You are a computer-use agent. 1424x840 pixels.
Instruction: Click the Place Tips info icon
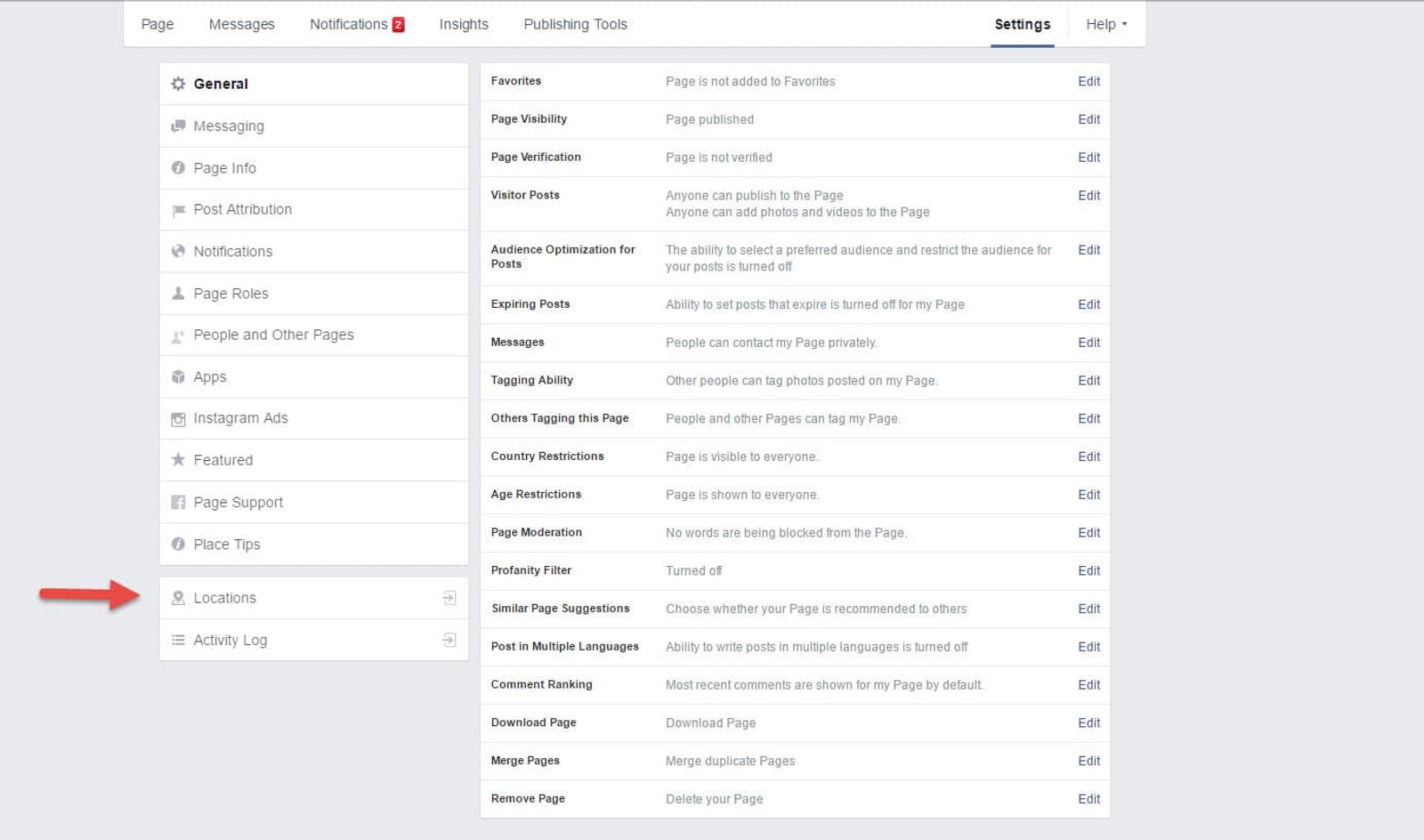pos(178,544)
